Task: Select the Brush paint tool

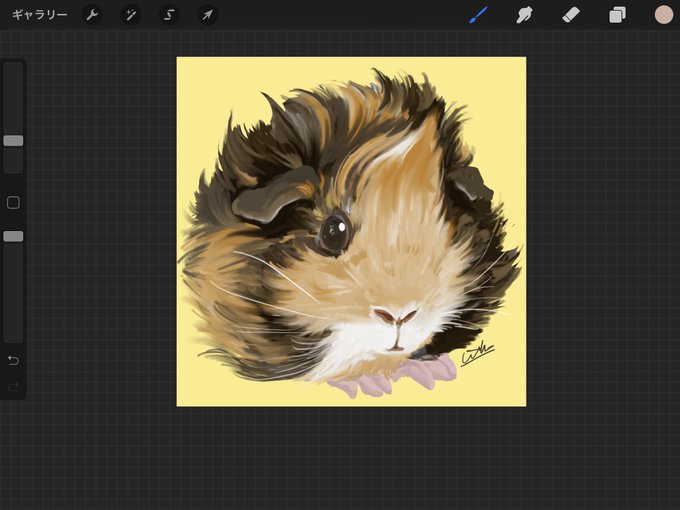Action: (x=478, y=15)
